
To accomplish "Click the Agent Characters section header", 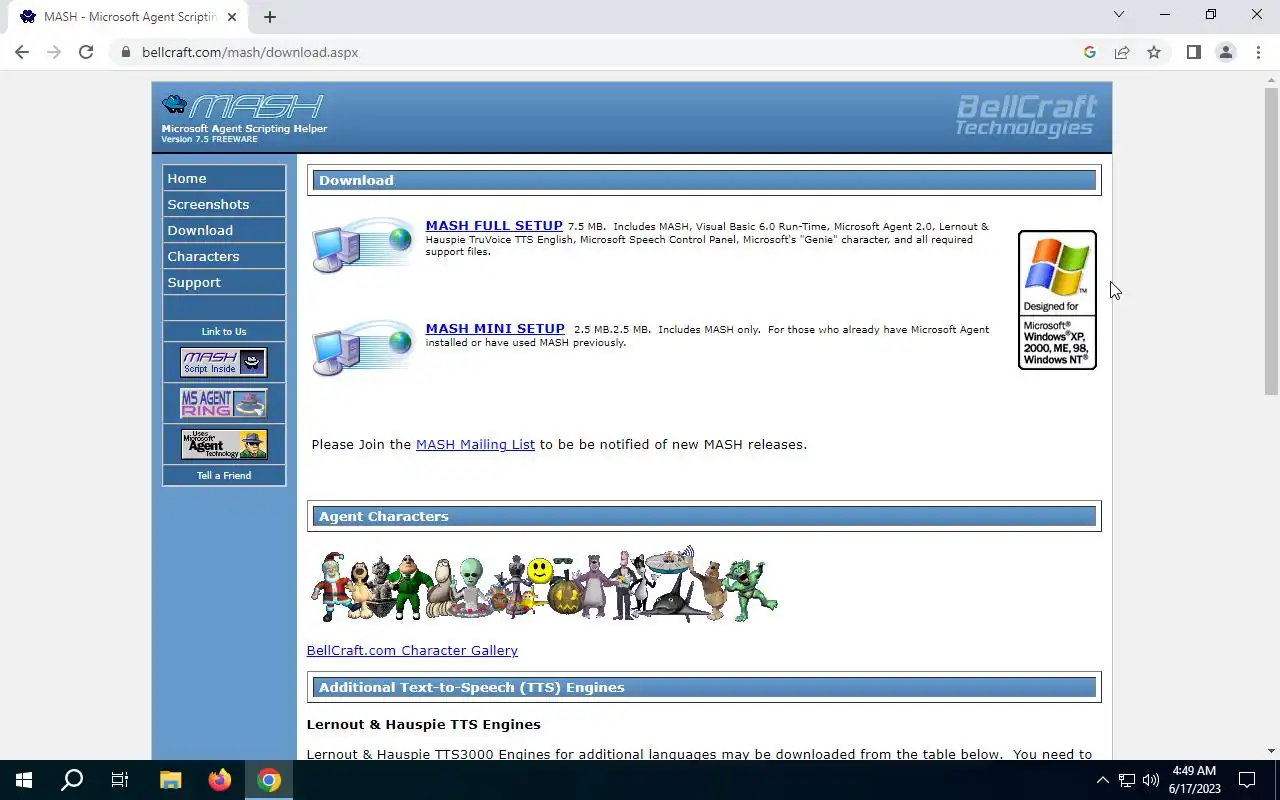I will [704, 516].
